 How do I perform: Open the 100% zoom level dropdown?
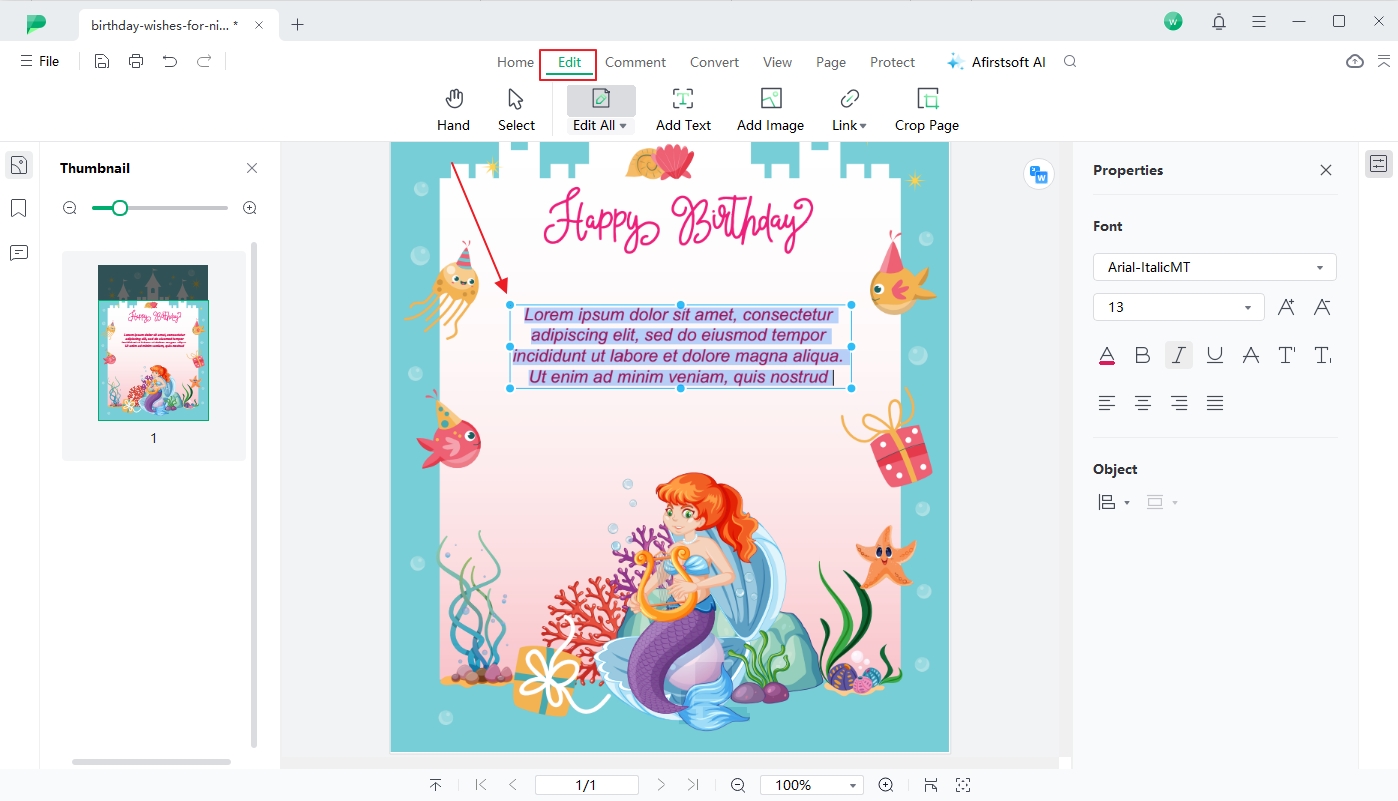(x=811, y=785)
